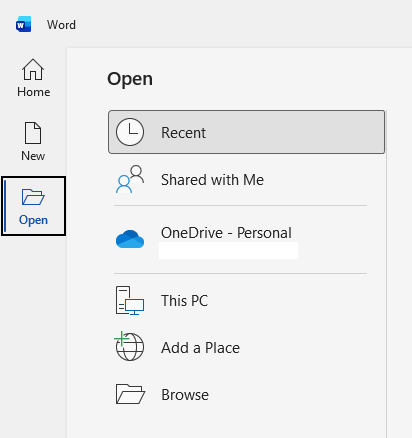Open the Shared with Me location
Viewport: 412px width, 438px height.
pos(212,180)
